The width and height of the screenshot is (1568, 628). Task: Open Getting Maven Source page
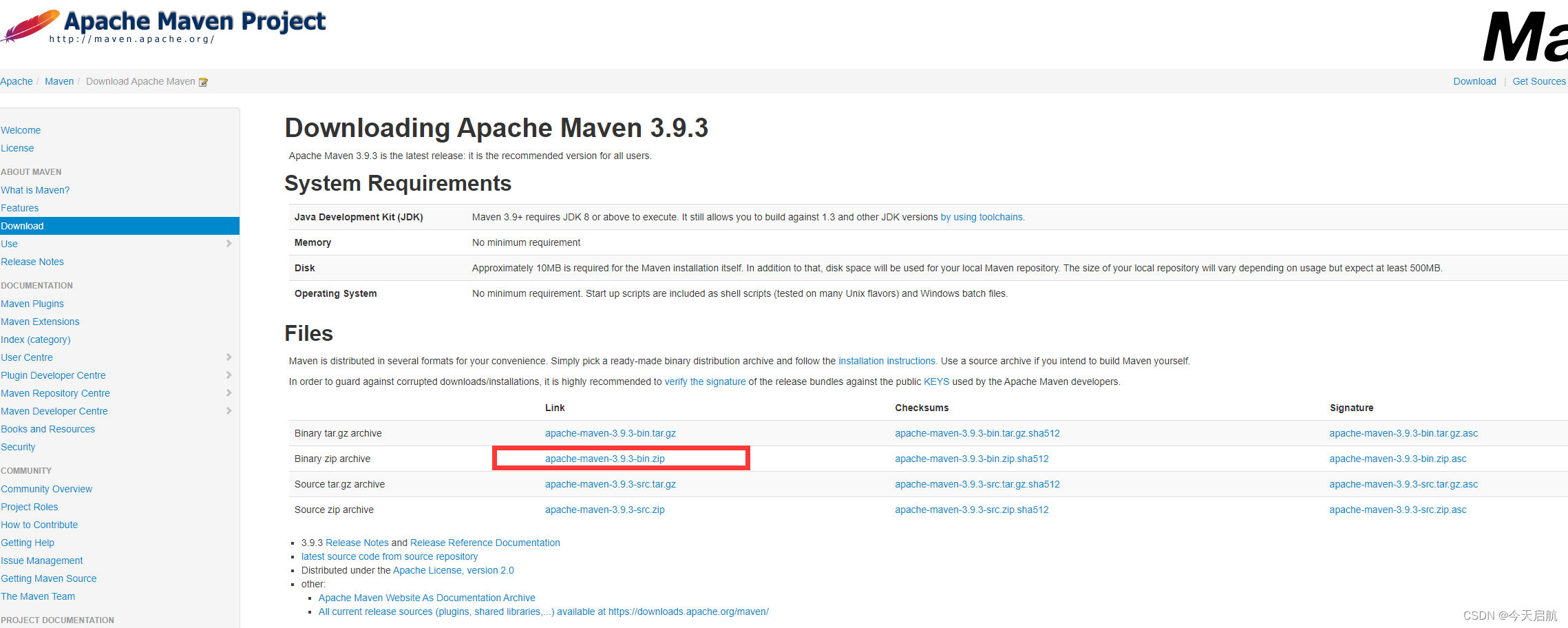49,578
